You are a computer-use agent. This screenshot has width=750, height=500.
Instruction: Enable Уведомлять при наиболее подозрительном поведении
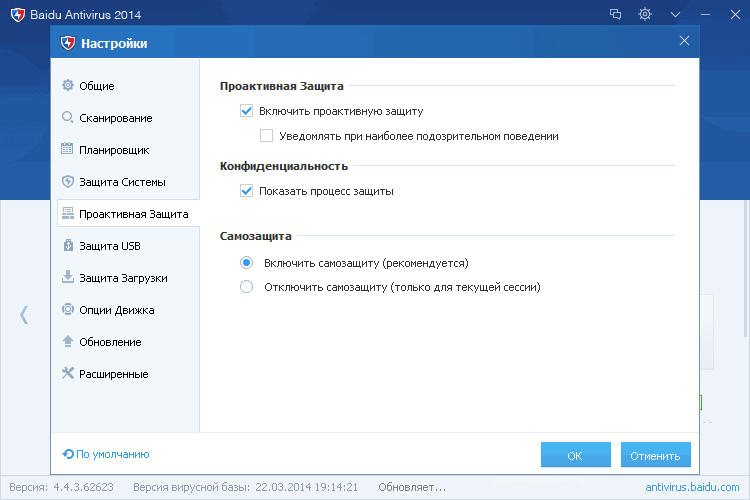pyautogui.click(x=266, y=136)
